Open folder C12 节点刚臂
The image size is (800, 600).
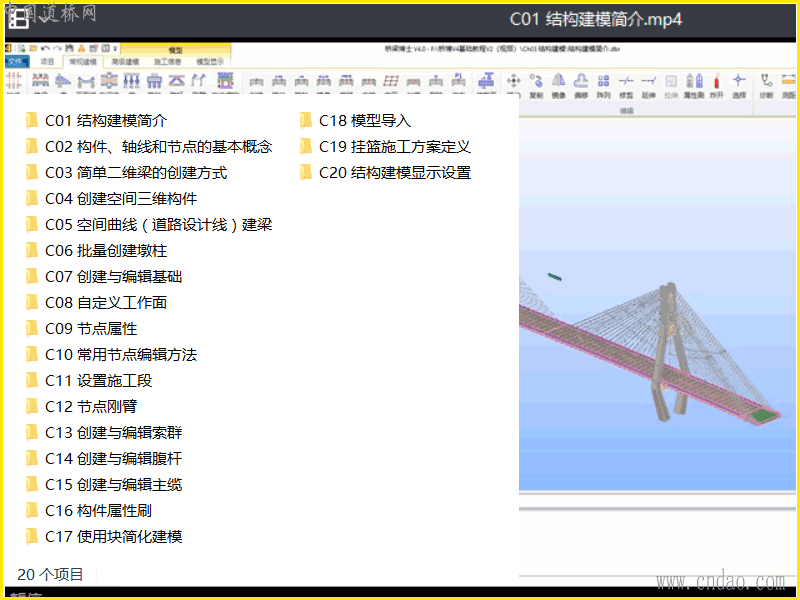(x=81, y=407)
